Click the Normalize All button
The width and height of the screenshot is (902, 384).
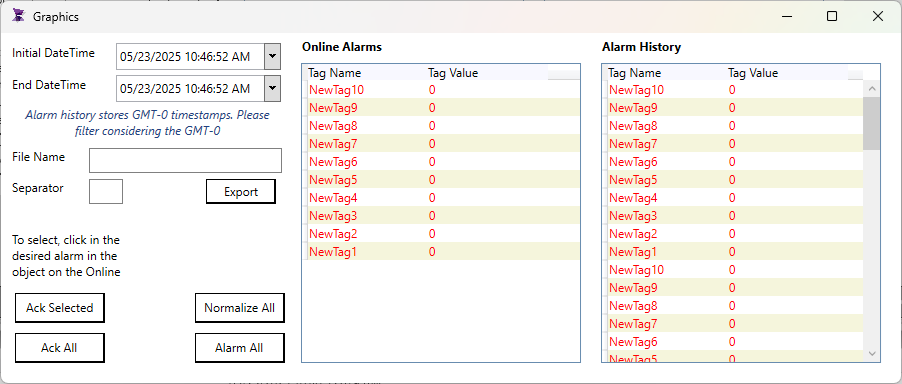click(240, 308)
